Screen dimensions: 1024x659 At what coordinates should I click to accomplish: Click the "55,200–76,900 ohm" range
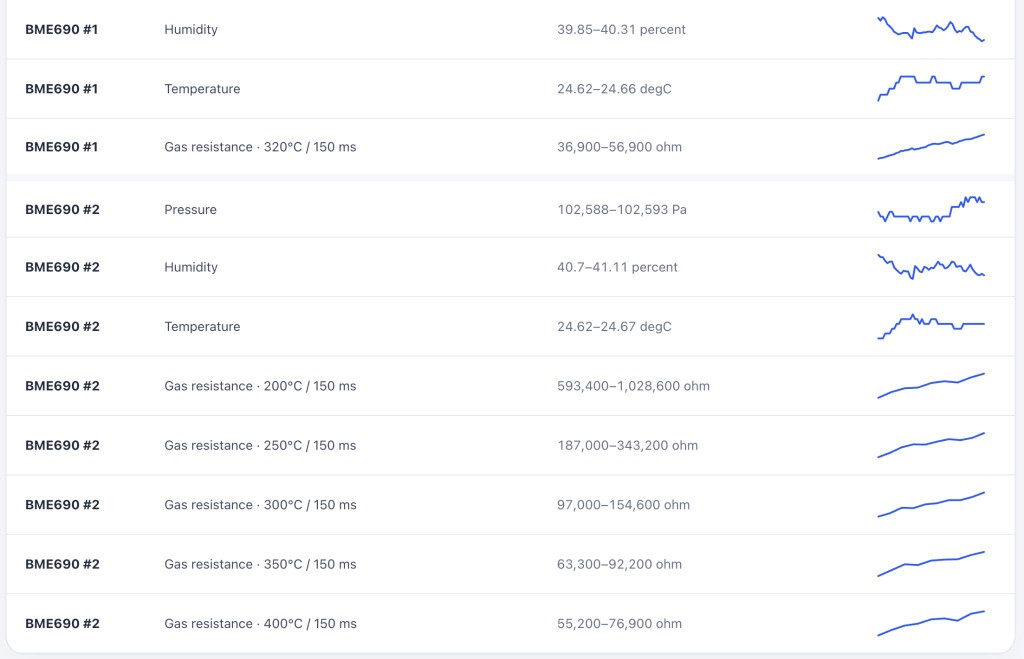(x=619, y=624)
